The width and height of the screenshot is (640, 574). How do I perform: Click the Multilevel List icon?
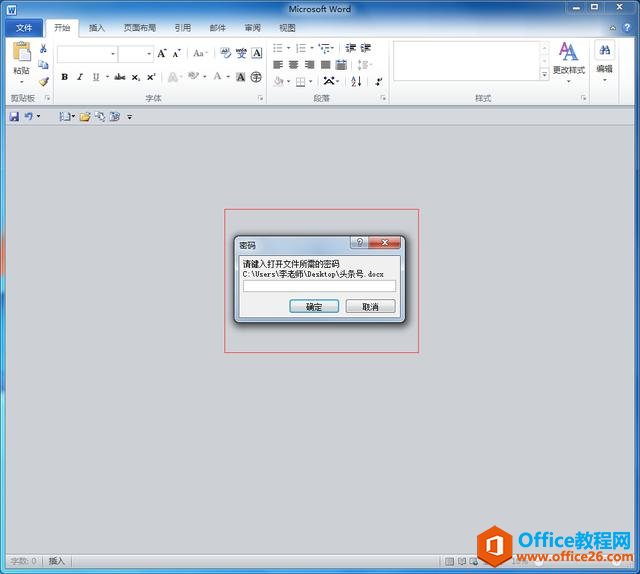324,48
